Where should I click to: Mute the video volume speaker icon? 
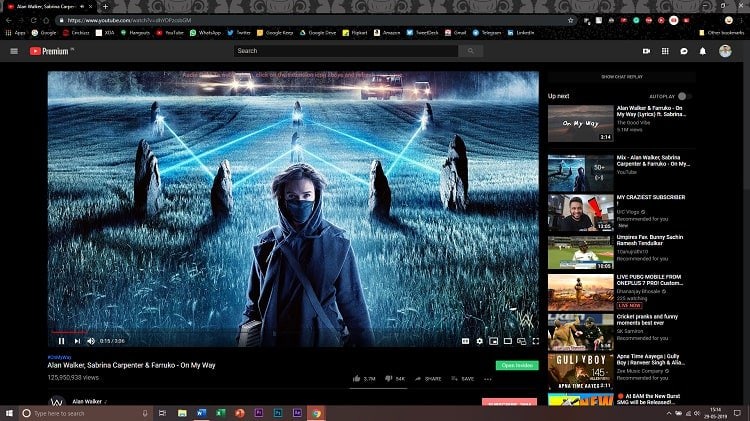click(91, 341)
